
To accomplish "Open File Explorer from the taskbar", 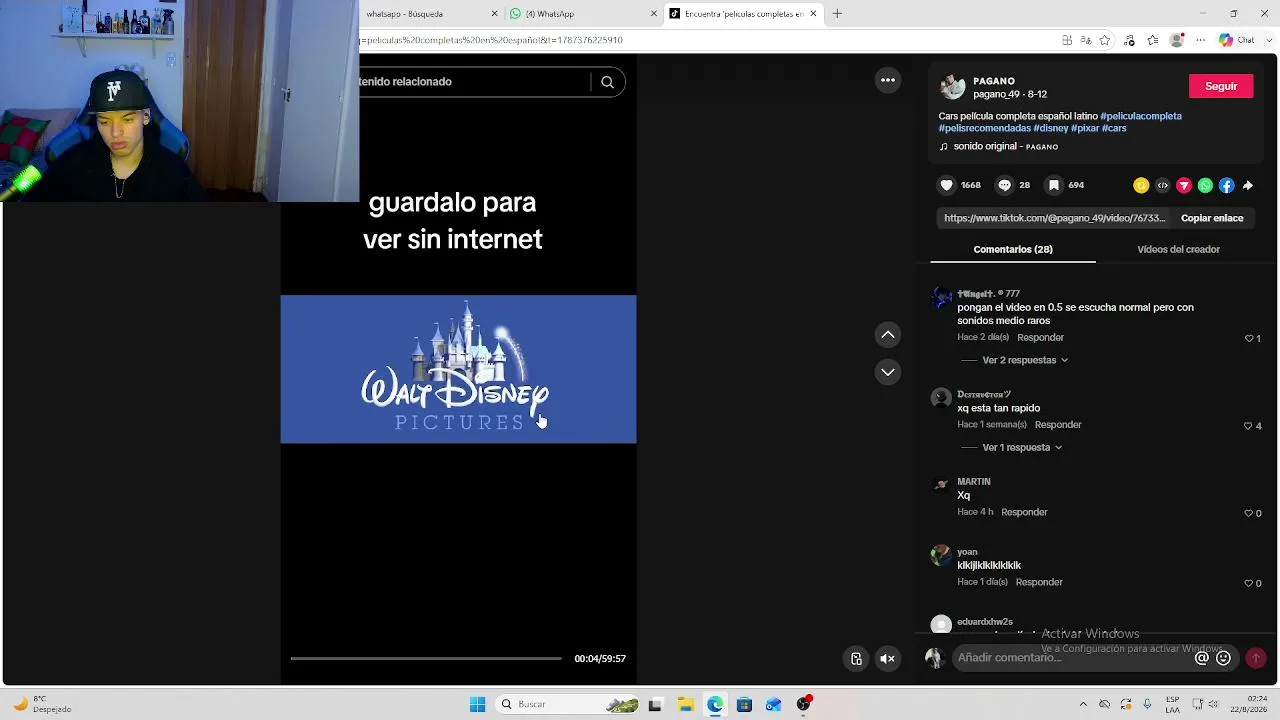I will 685,704.
